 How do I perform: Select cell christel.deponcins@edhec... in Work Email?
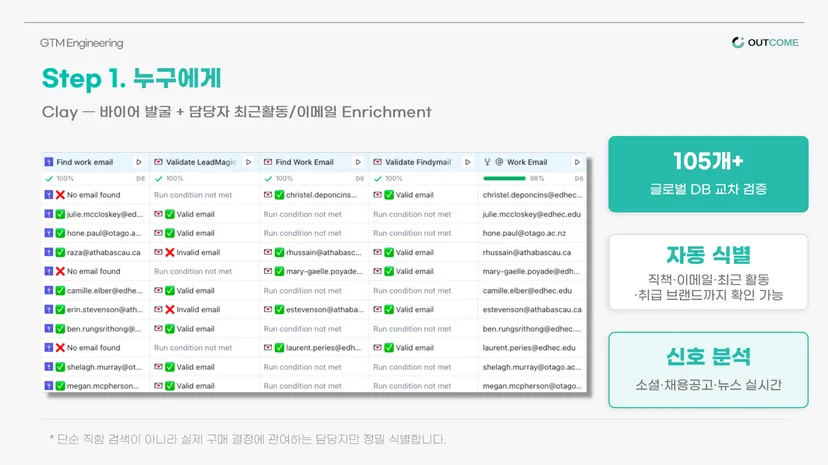532,195
